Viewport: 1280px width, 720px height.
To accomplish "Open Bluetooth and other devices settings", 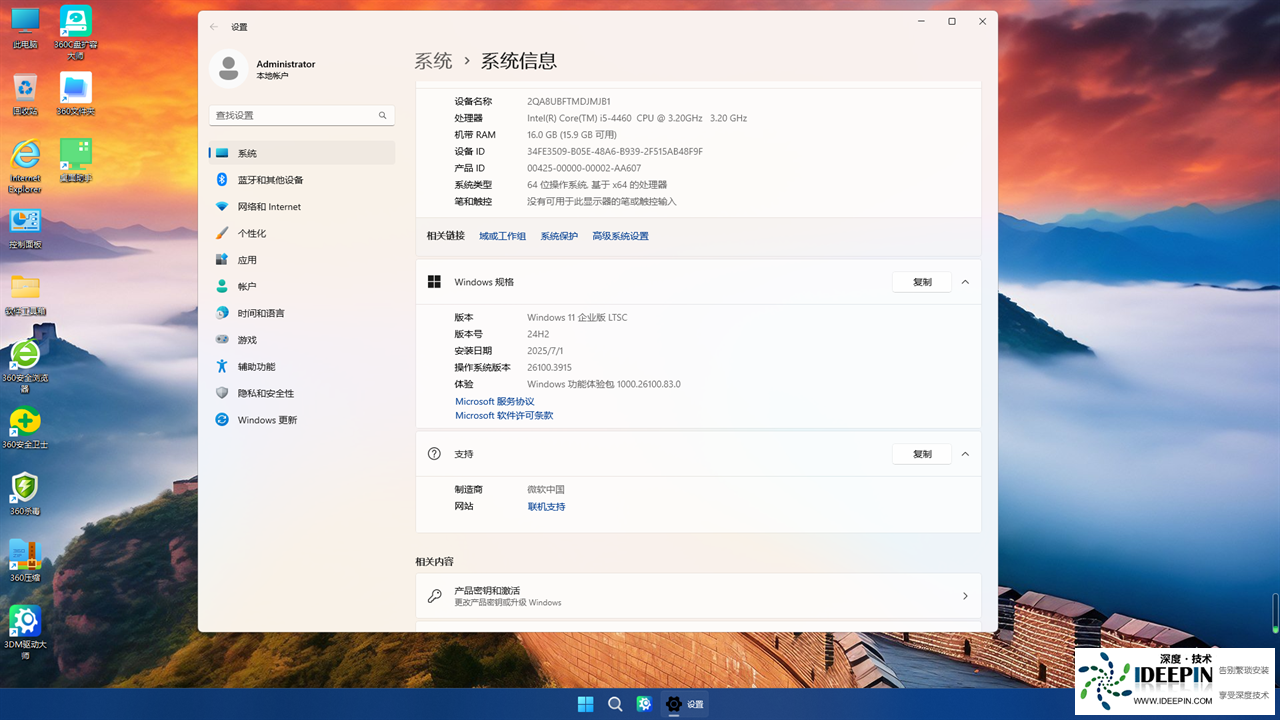I will (x=270, y=180).
